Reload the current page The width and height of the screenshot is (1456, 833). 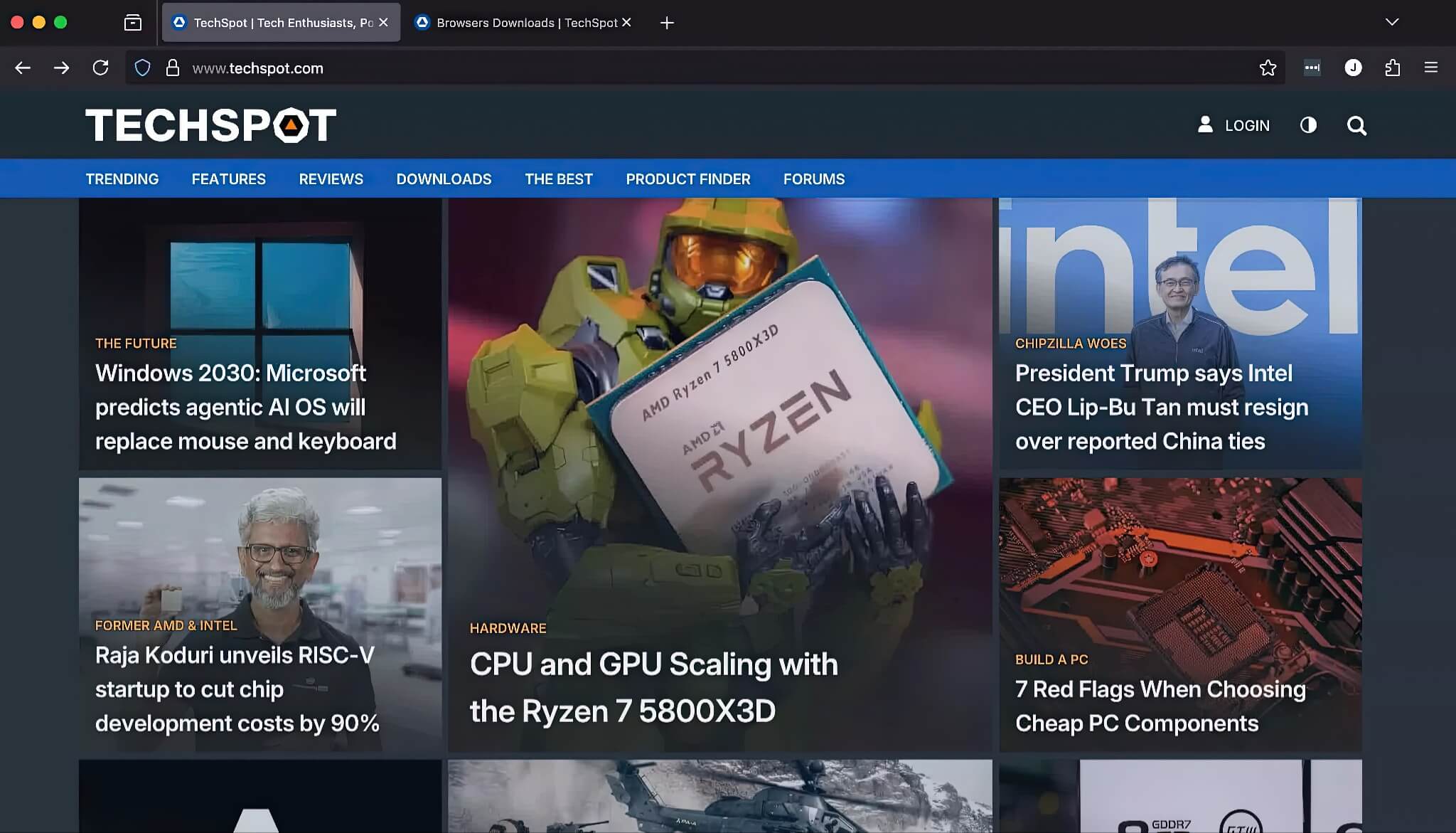100,68
